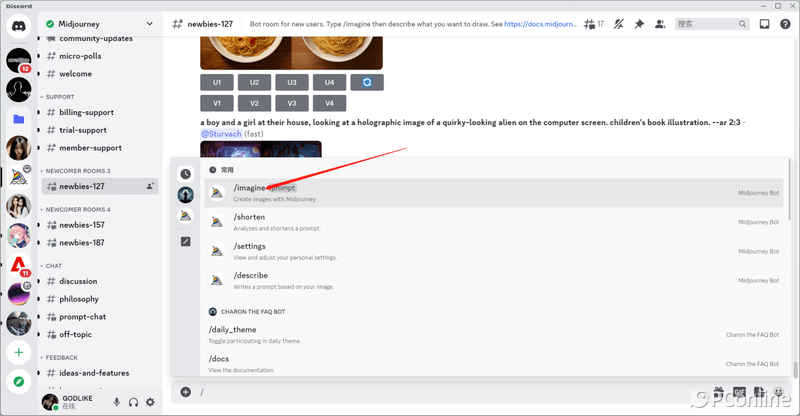Choose the /docs command
This screenshot has height=416, width=800.
(x=493, y=363)
